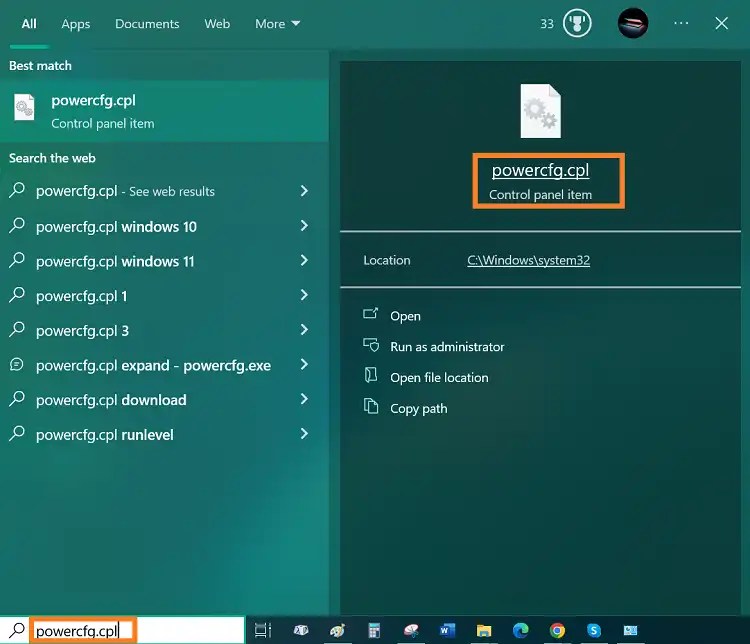
Task: Open Skype from taskbar
Action: click(594, 631)
